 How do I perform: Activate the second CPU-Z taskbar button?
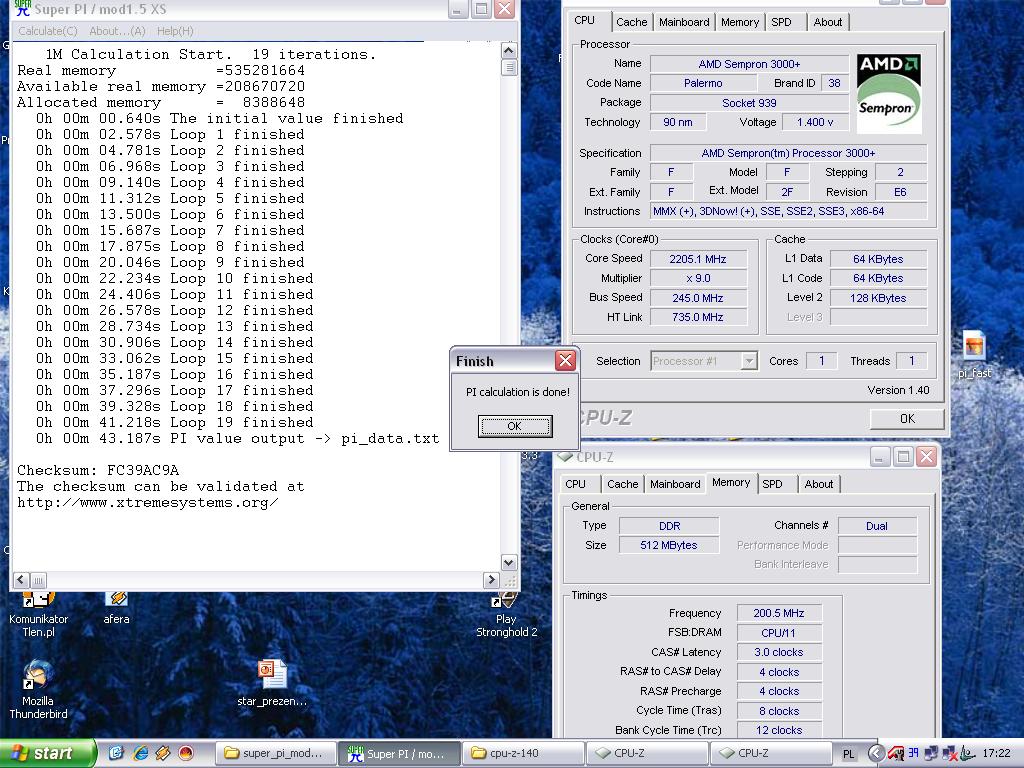point(770,754)
